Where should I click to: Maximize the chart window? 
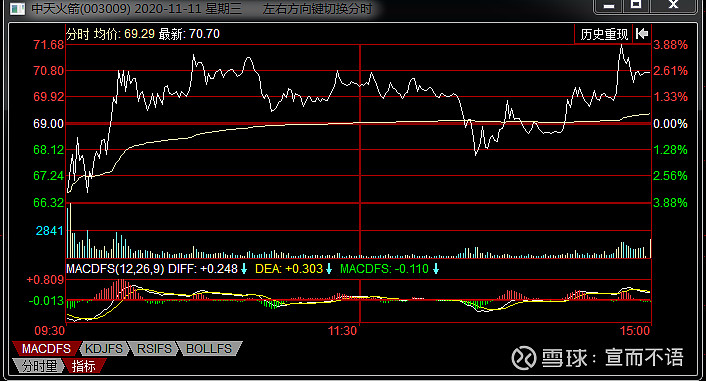pyautogui.click(x=636, y=5)
